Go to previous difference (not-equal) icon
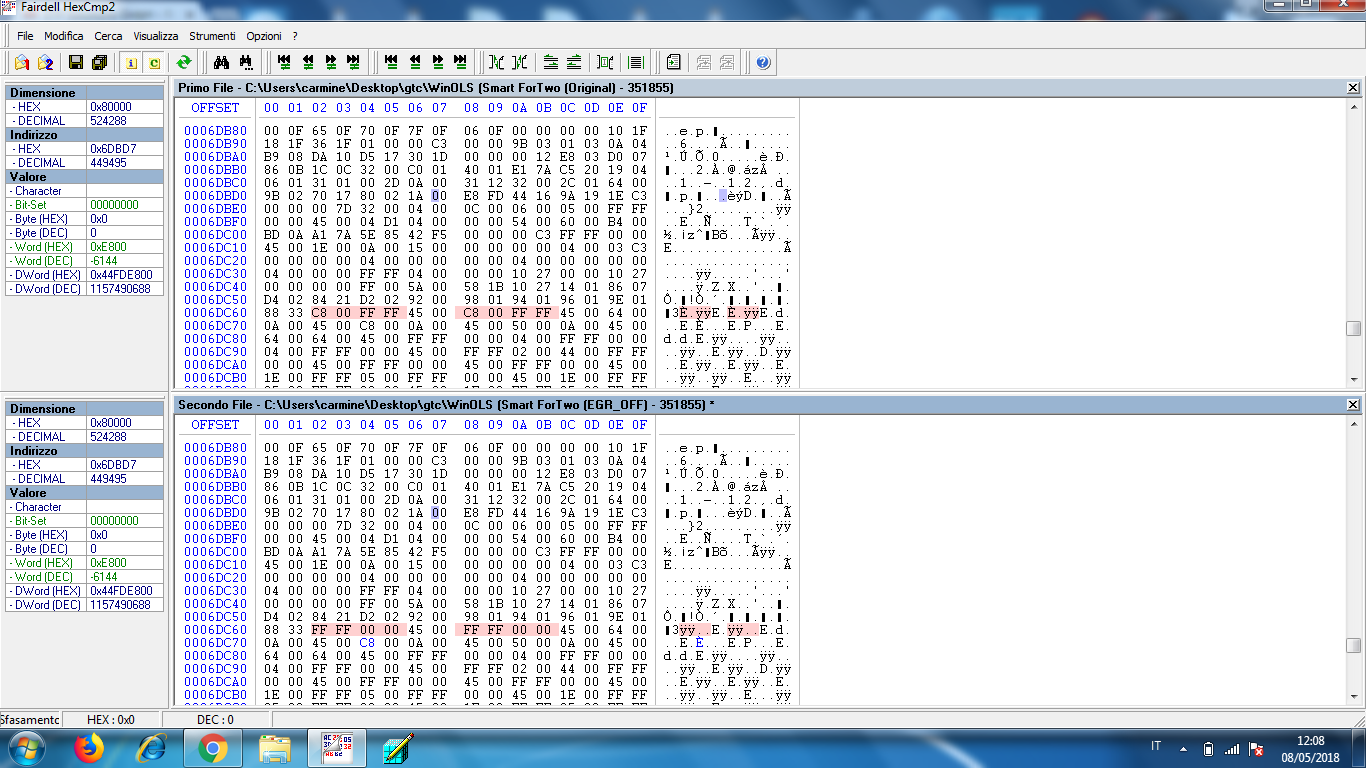This screenshot has width=1366, height=768. coord(308,63)
